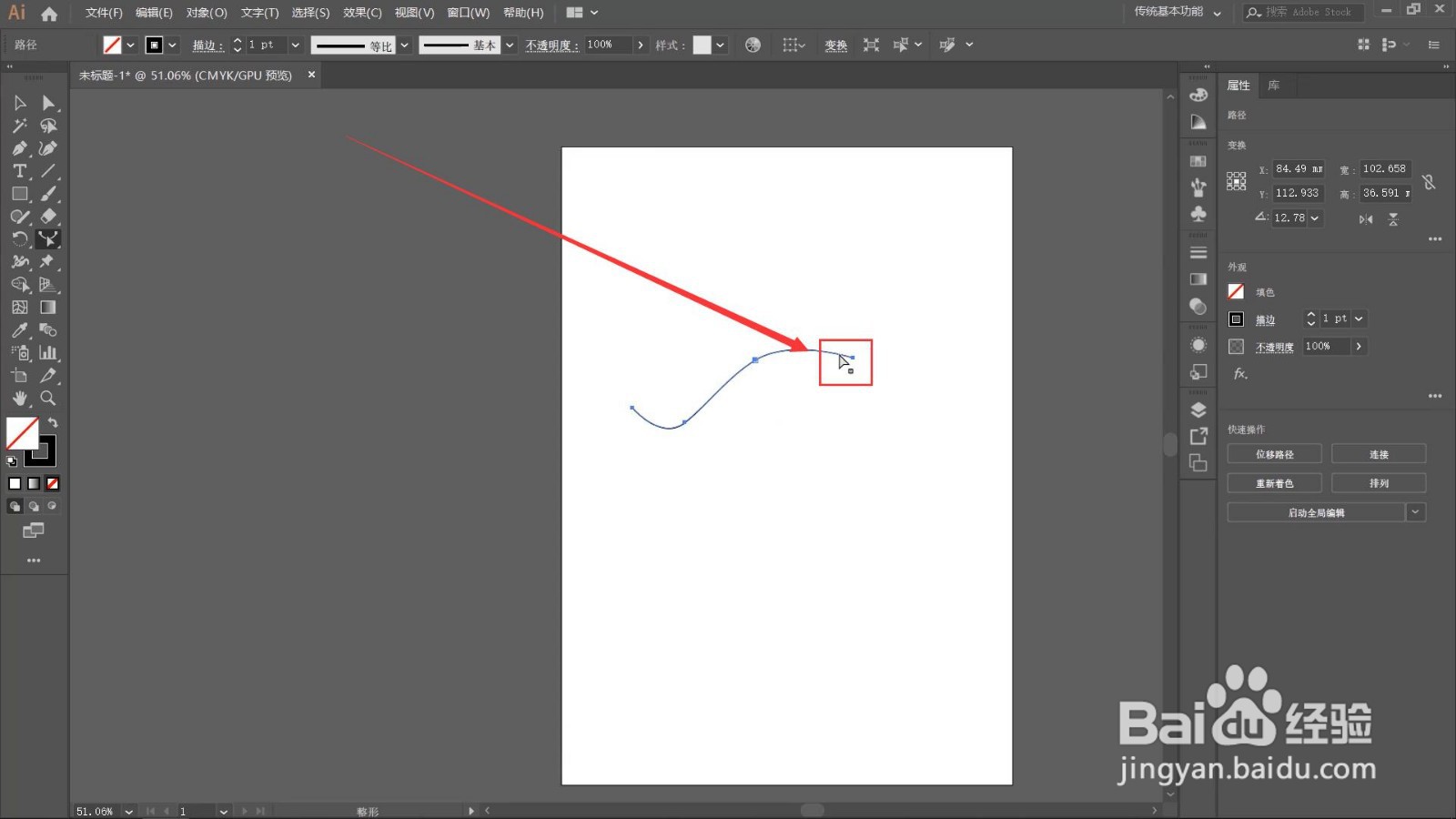Open the 对象(O) menu
Screen dimensions: 1456x819
207,13
